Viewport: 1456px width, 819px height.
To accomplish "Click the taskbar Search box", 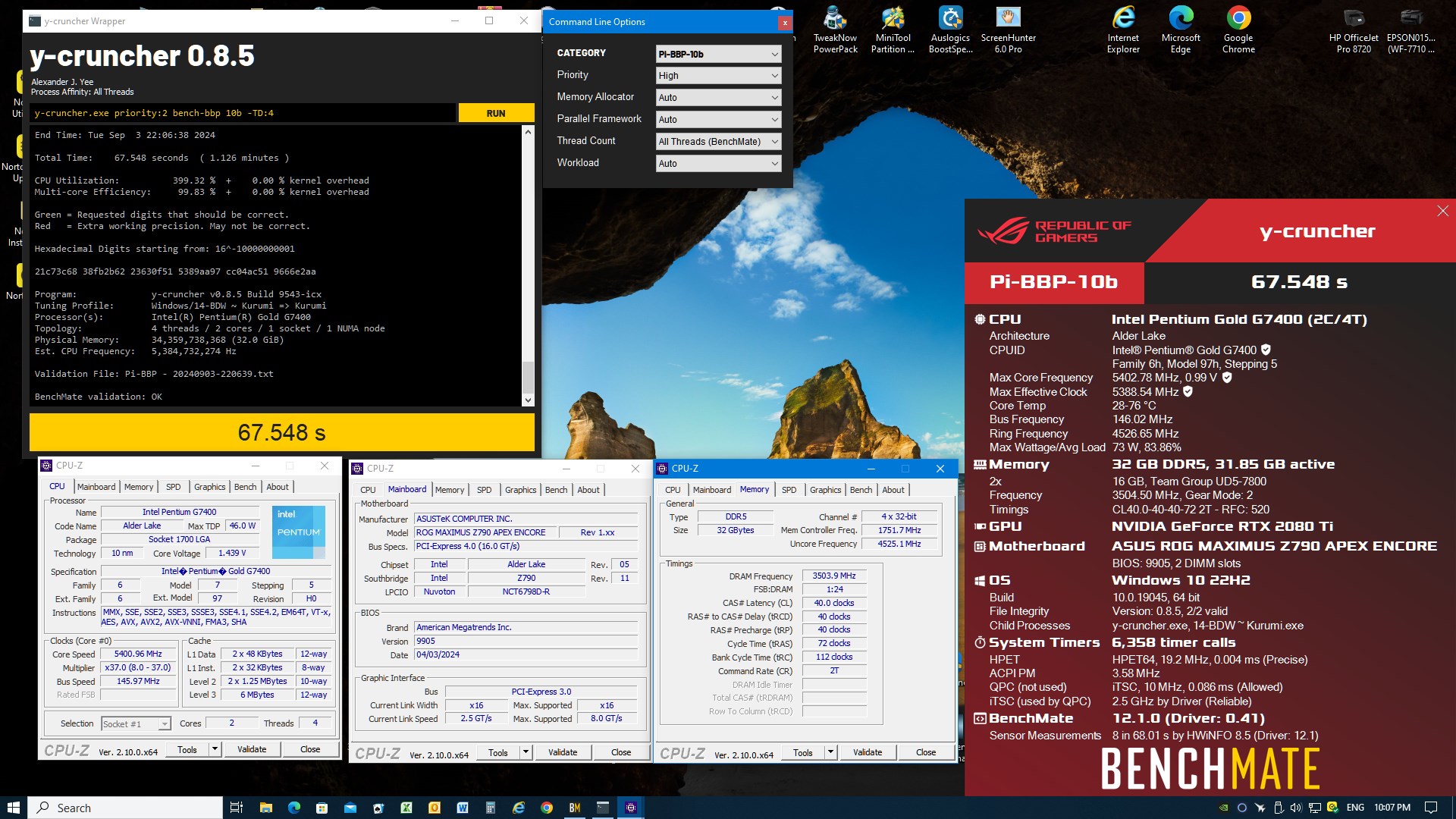I will point(126,808).
